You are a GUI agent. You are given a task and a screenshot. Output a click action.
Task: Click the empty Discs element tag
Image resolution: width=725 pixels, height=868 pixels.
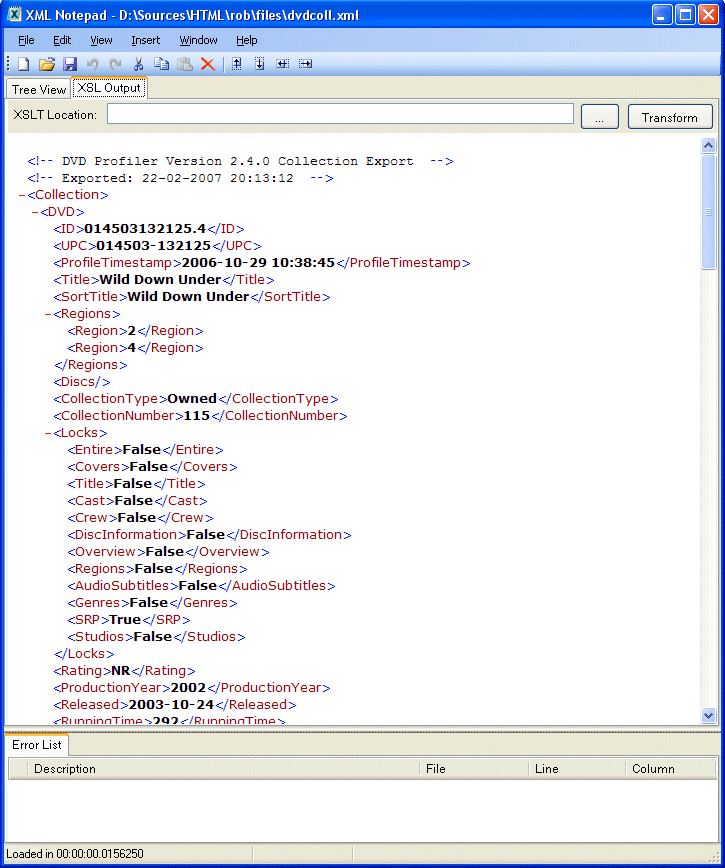coord(82,382)
